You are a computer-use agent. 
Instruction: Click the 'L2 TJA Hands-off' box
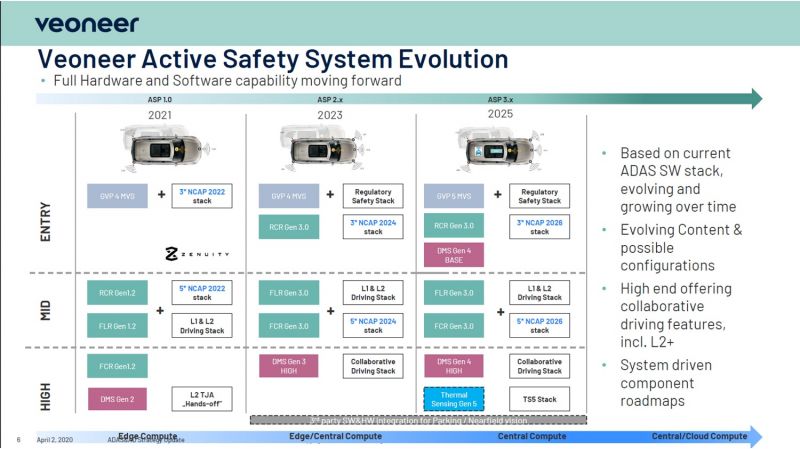pyautogui.click(x=202, y=399)
